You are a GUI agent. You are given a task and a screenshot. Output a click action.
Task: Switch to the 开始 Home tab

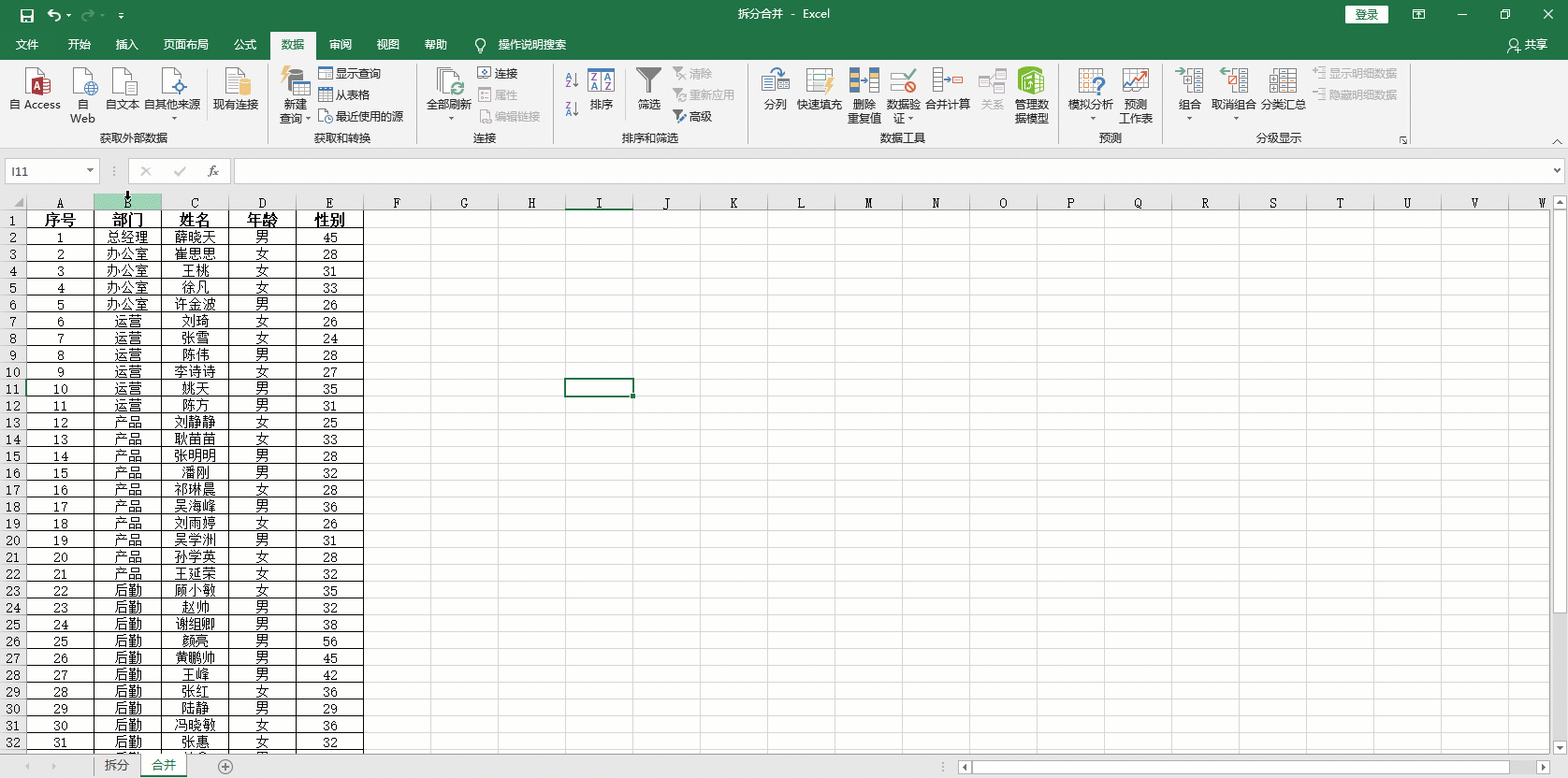80,45
